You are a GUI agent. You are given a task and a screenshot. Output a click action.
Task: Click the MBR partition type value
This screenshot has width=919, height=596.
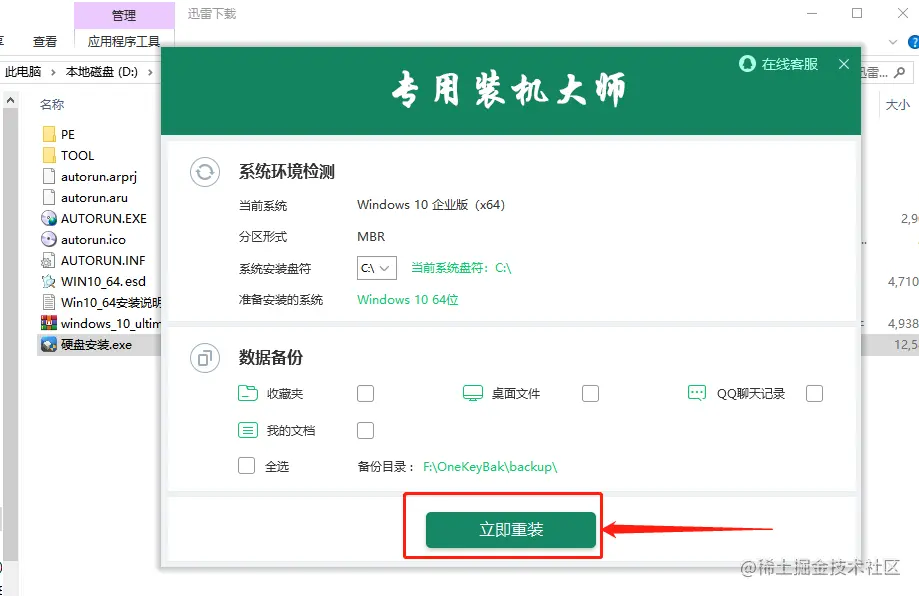371,236
